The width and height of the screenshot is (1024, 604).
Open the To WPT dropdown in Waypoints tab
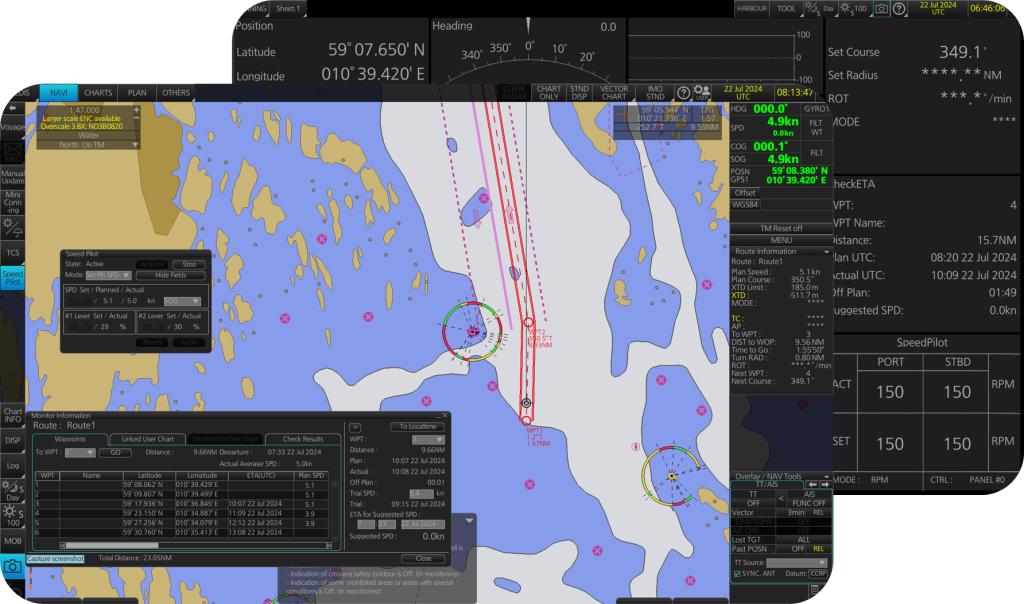[80, 453]
